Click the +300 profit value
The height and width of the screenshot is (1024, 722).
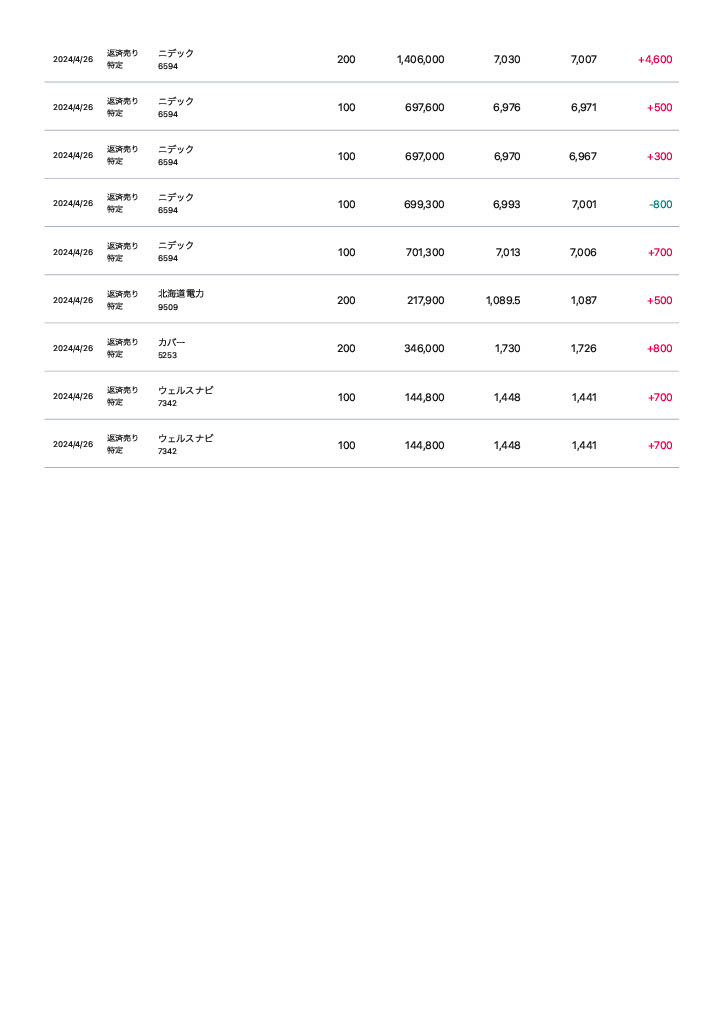point(659,157)
